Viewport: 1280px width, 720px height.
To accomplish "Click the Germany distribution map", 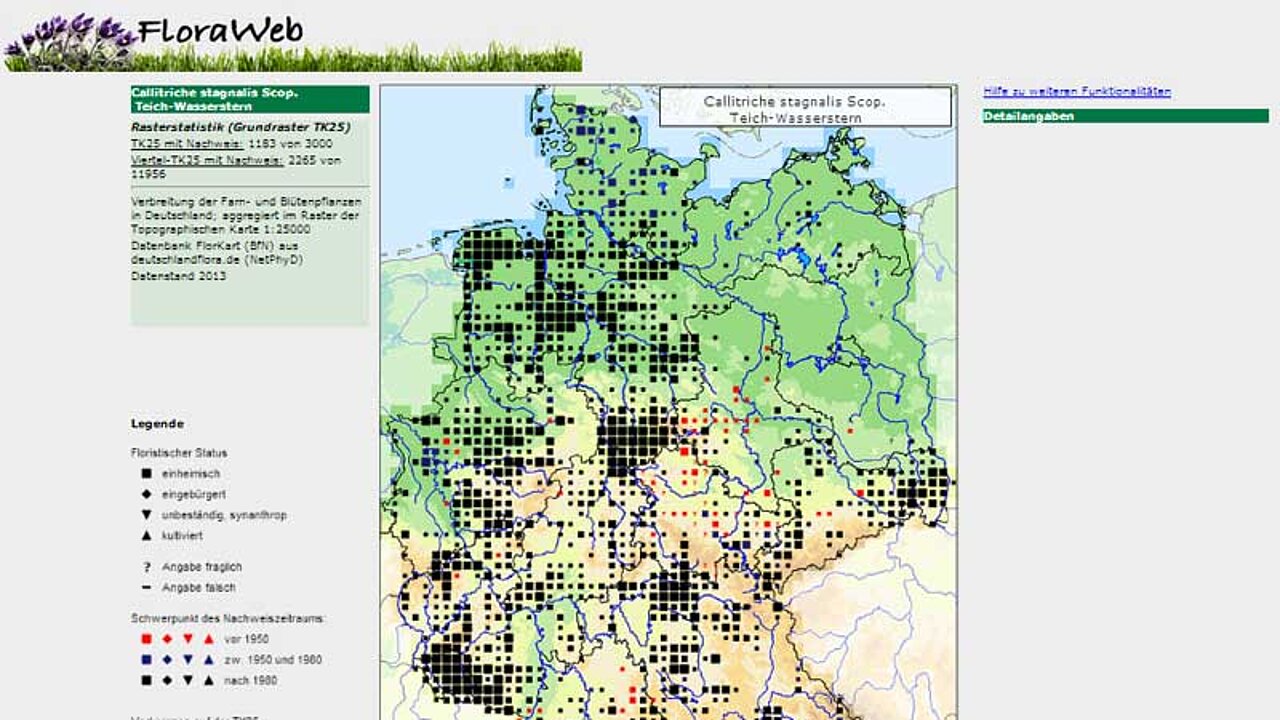I will click(668, 402).
